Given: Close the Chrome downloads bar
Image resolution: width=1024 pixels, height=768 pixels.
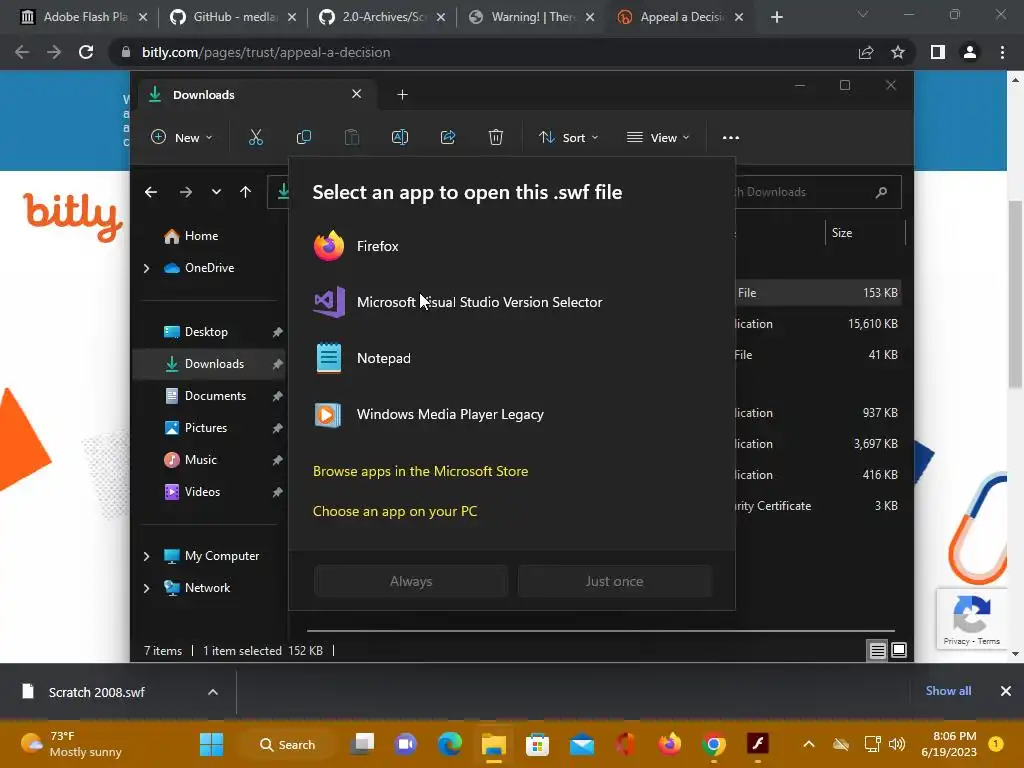Looking at the screenshot, I should tap(1006, 691).
